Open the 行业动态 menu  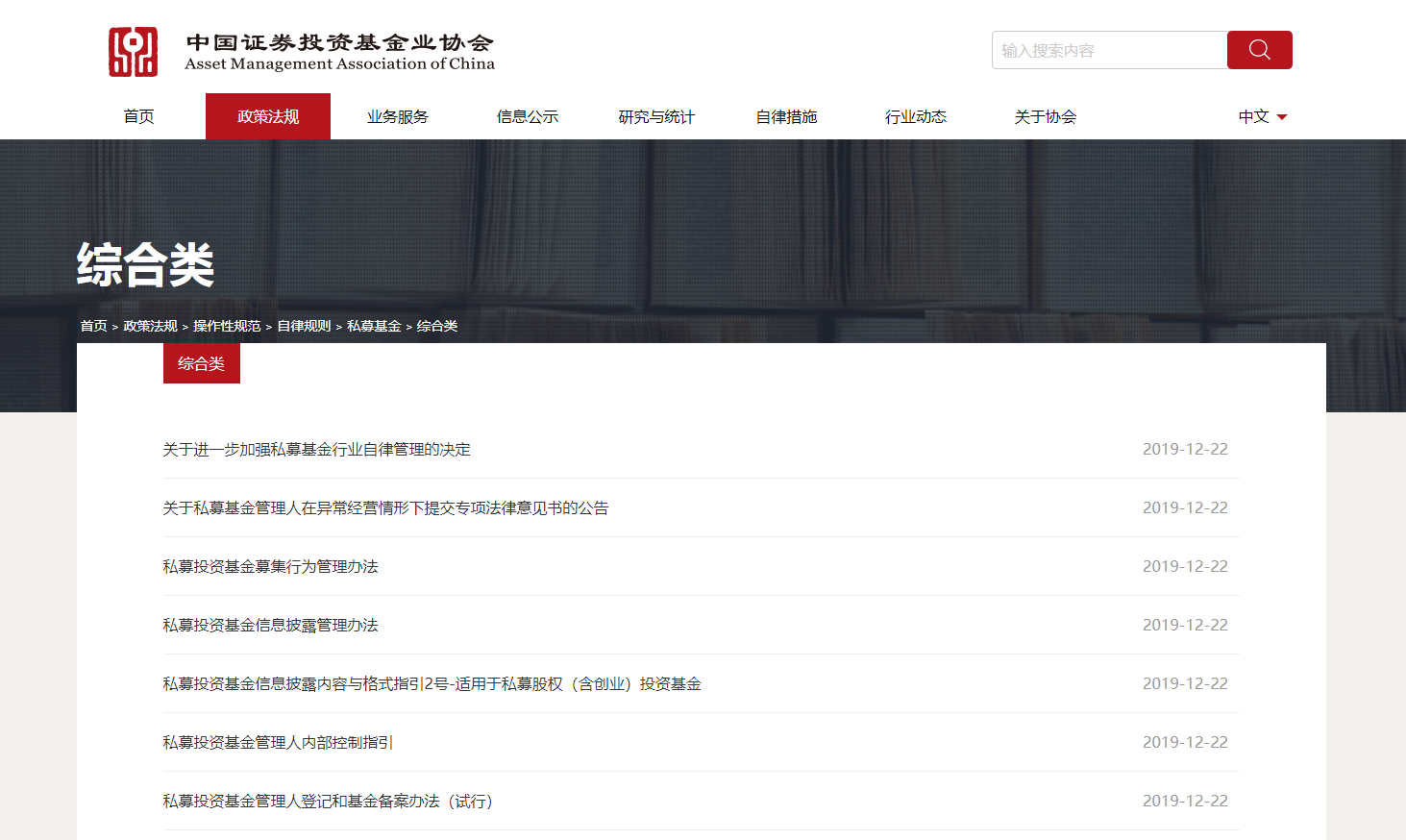point(915,116)
